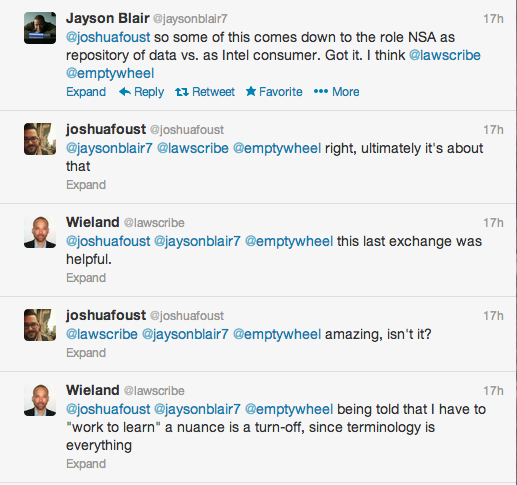
Task: Click Wieland's avatar on the 'work to learn' tweet
Action: (40, 400)
